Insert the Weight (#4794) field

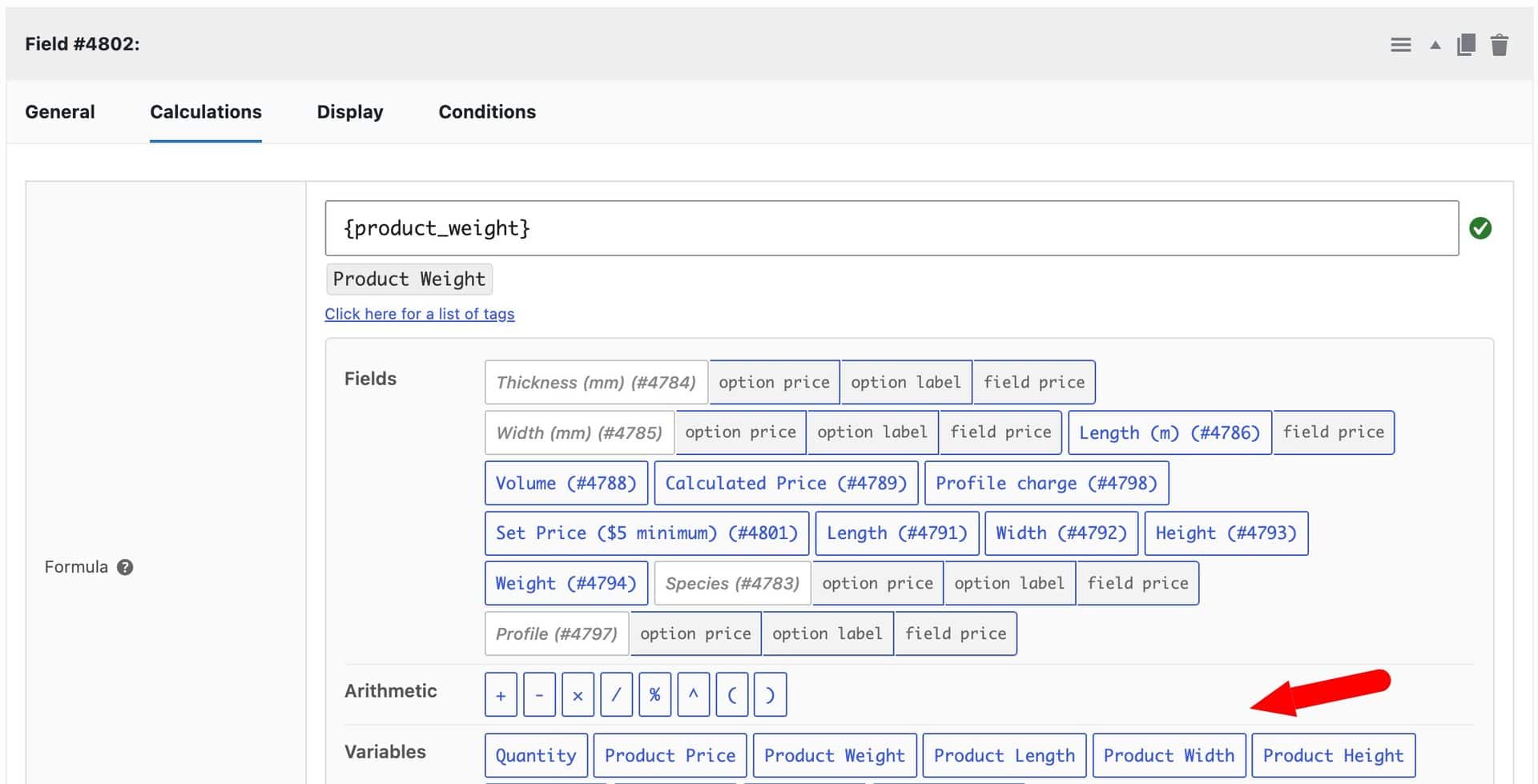pyautogui.click(x=566, y=583)
